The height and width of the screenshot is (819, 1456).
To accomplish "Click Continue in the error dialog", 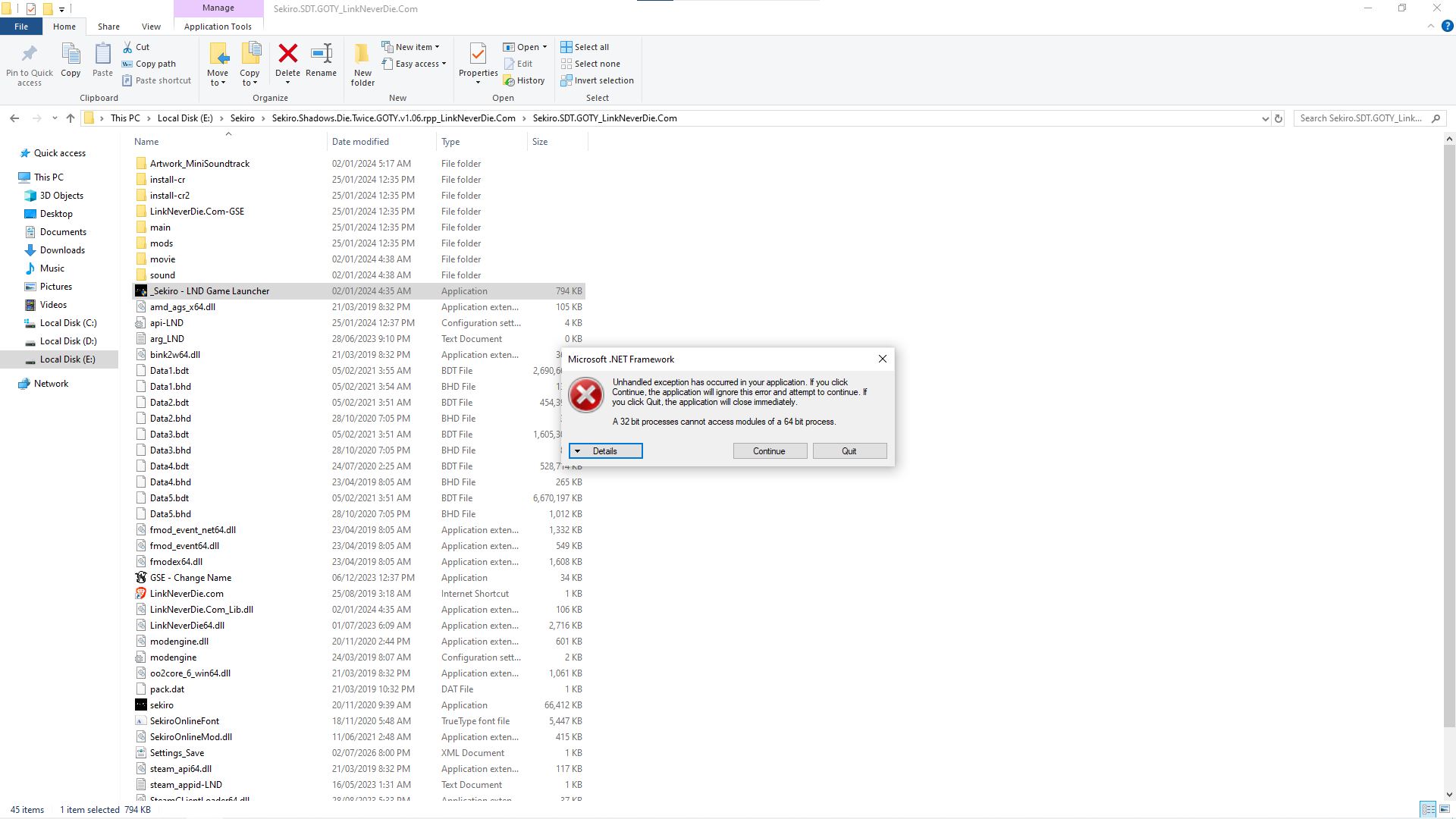I will pyautogui.click(x=769, y=451).
